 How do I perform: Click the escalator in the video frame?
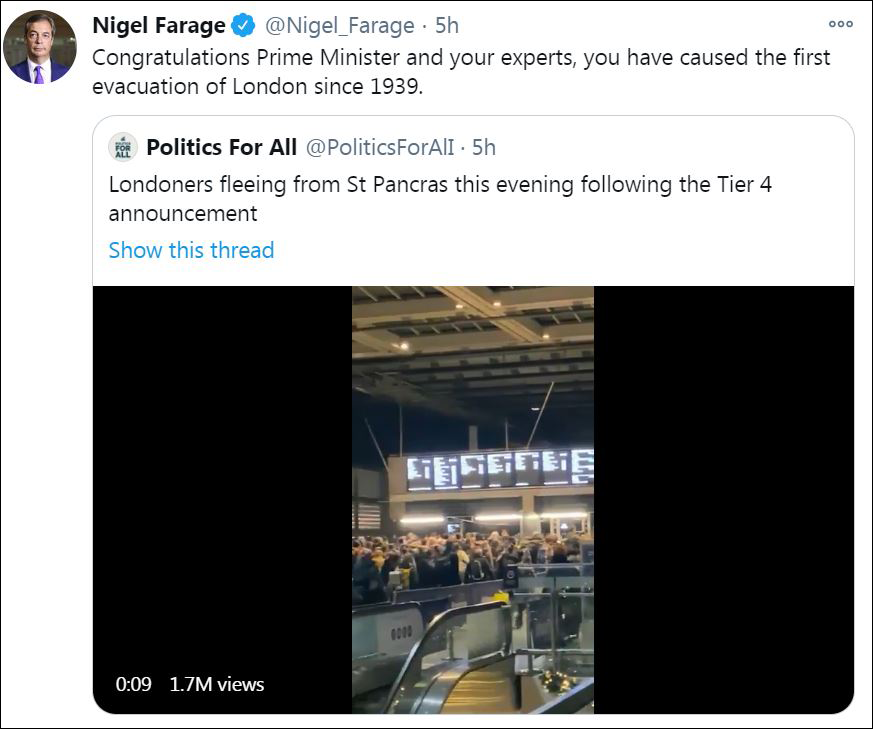click(470, 665)
